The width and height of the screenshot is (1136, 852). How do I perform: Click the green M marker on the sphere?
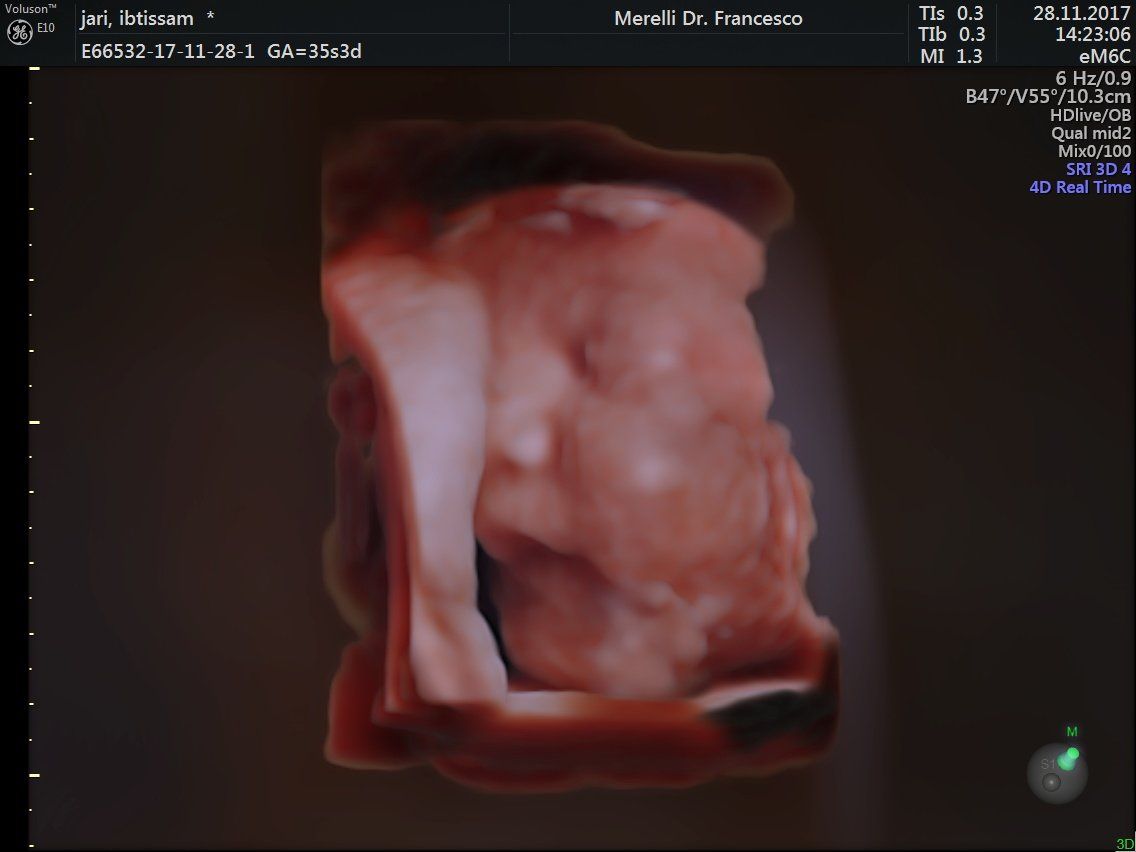tap(1072, 732)
